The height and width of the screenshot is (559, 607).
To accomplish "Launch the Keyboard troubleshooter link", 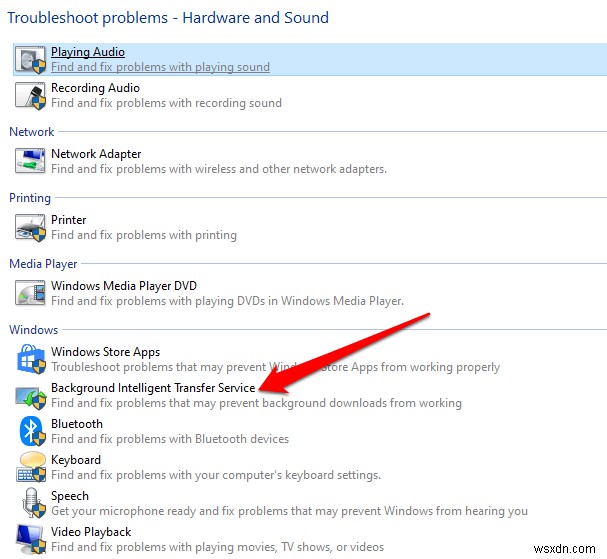I will pos(76,460).
